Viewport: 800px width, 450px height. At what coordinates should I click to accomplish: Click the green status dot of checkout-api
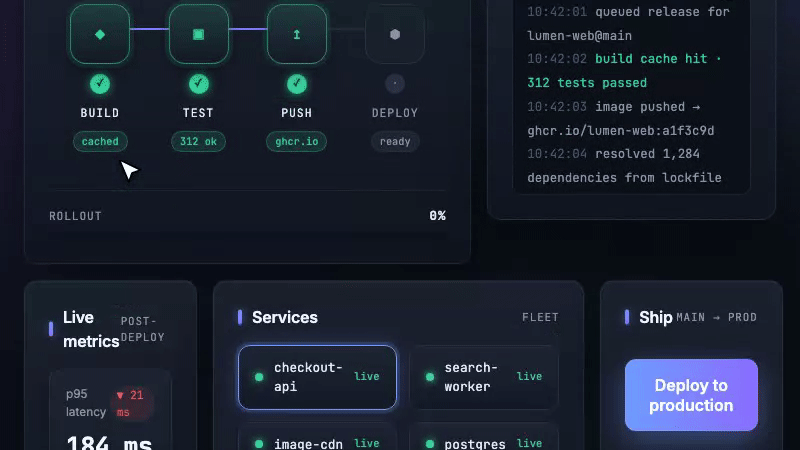click(259, 377)
